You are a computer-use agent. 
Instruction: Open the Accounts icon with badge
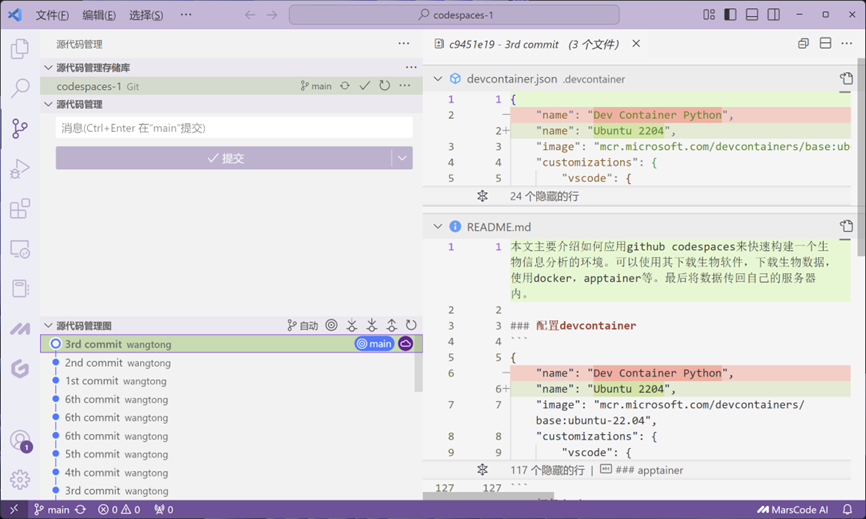pos(20,441)
